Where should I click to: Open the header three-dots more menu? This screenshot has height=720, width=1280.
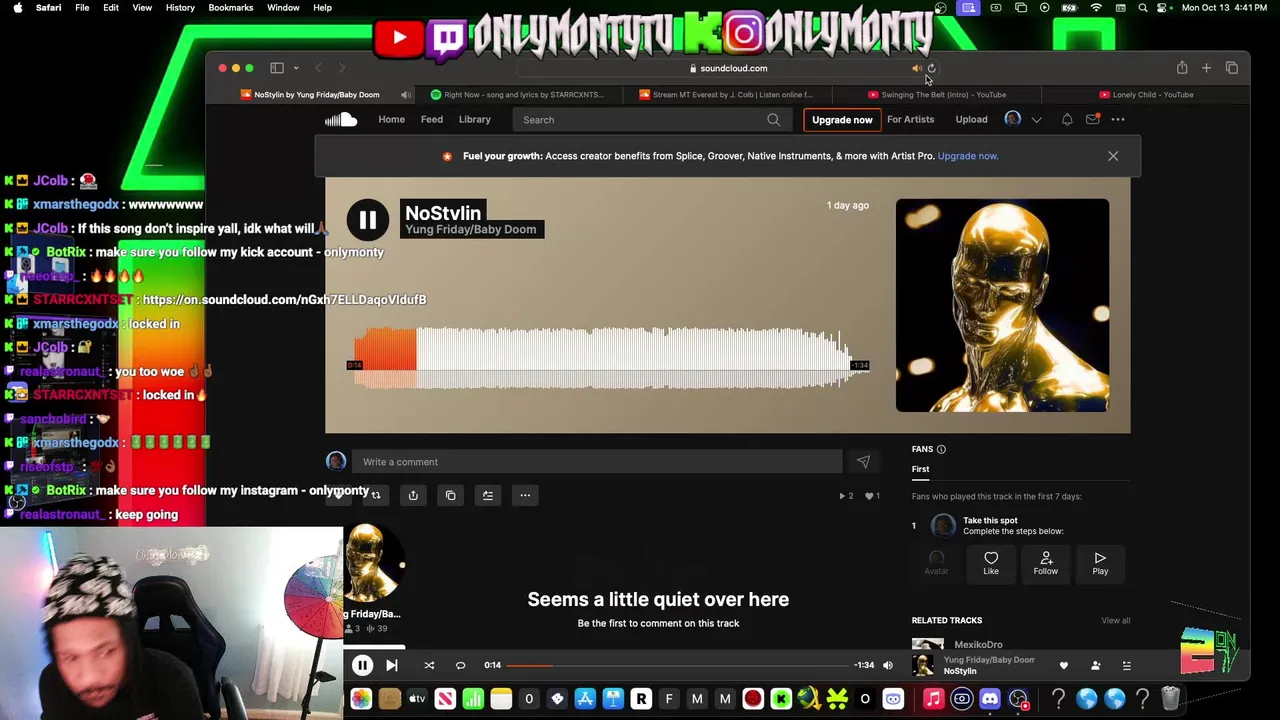coord(1118,119)
